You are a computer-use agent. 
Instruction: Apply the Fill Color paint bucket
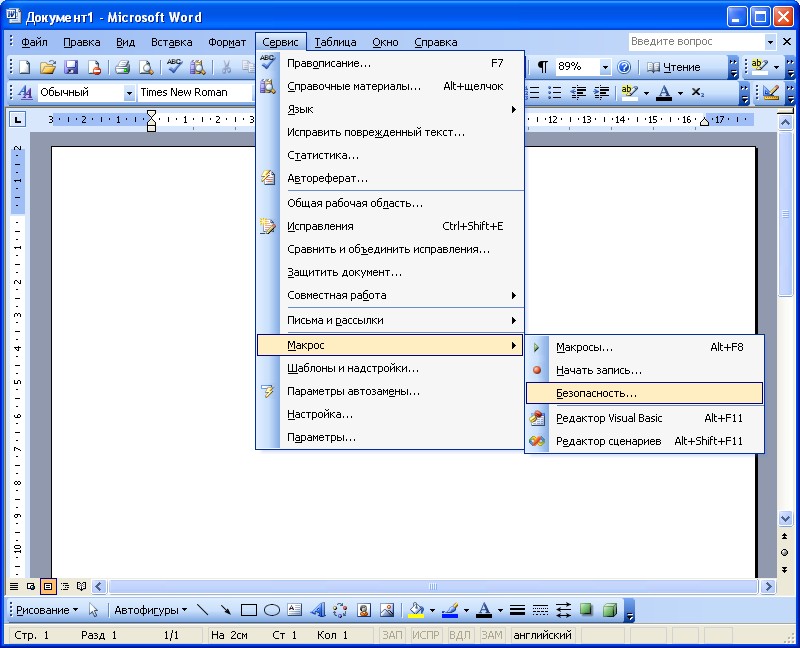[417, 610]
